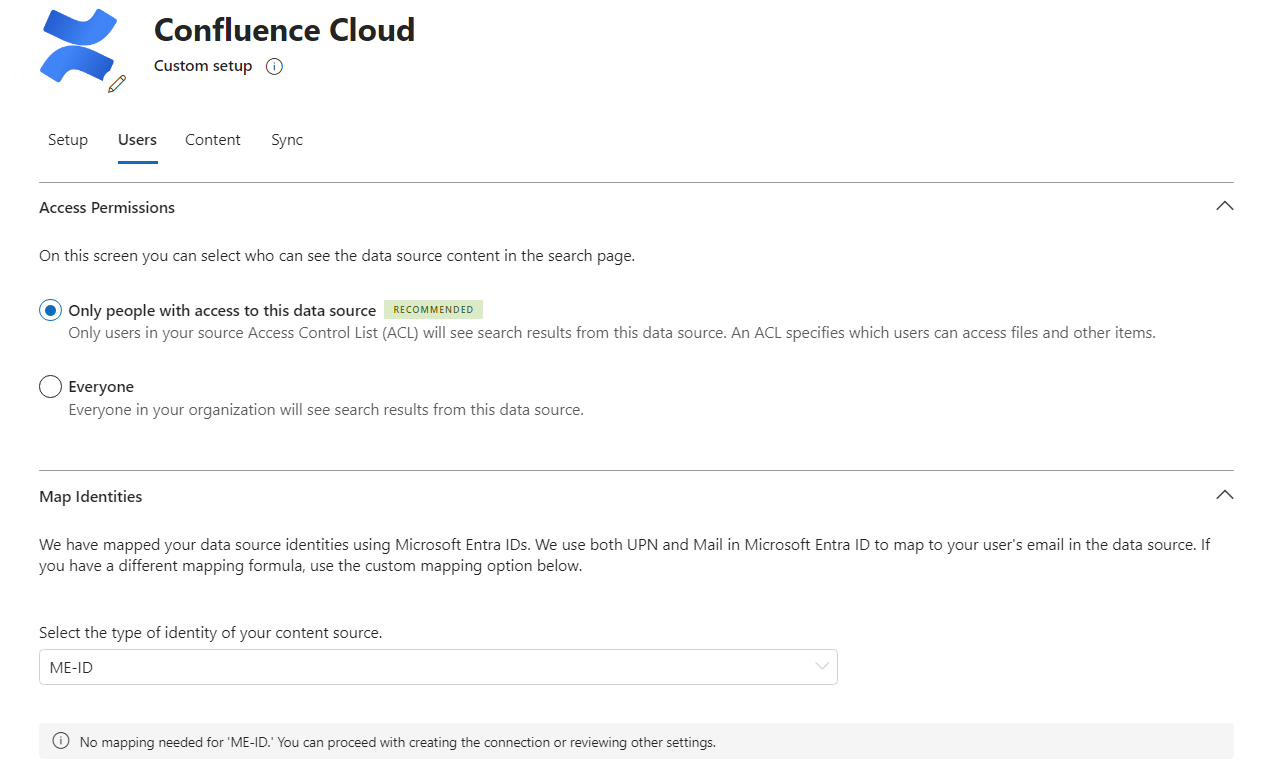Click the Access Permissions heading
This screenshot has height=779, width=1271.
pyautogui.click(x=107, y=208)
